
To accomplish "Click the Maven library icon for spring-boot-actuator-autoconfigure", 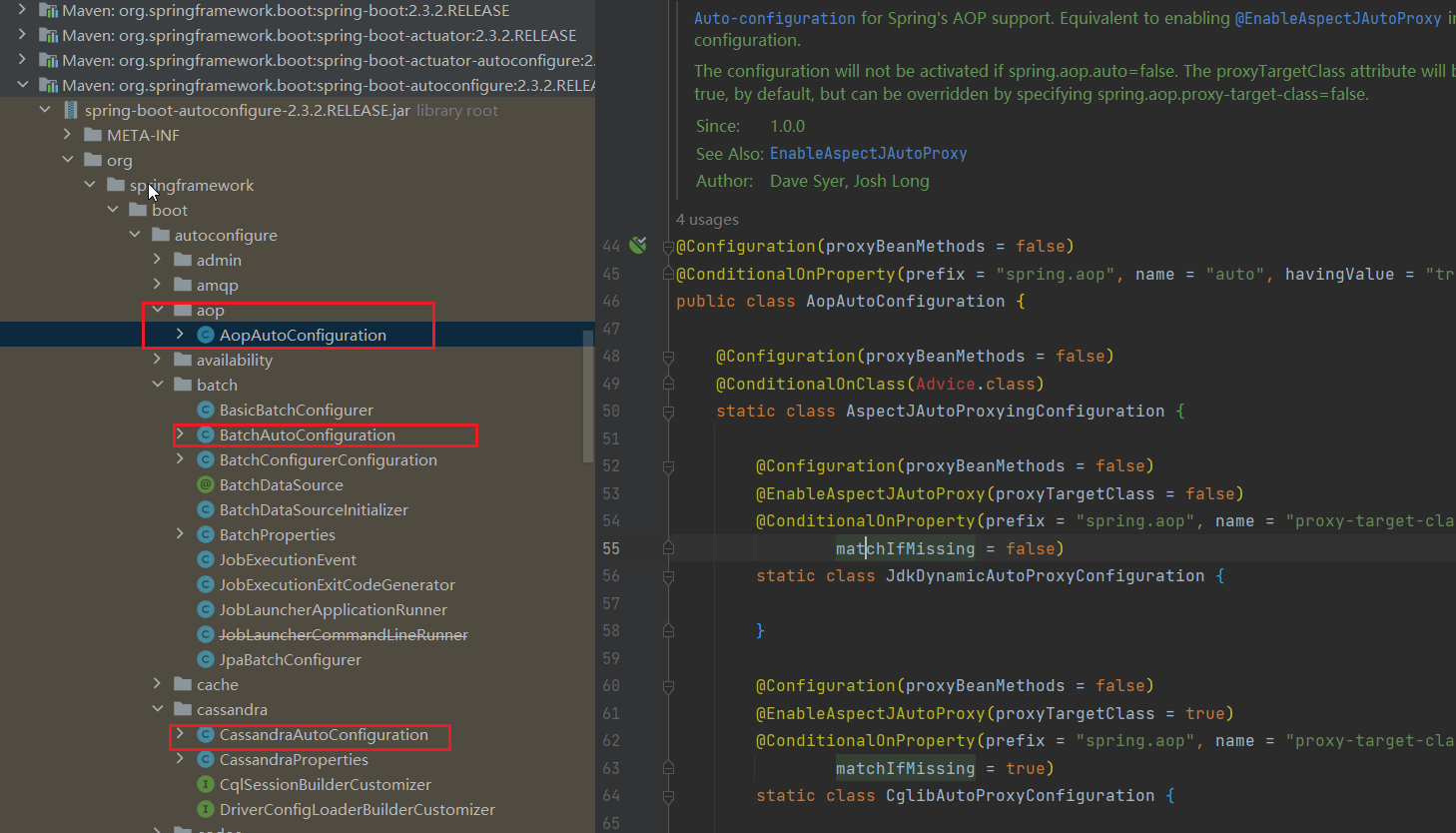I will pos(47,60).
